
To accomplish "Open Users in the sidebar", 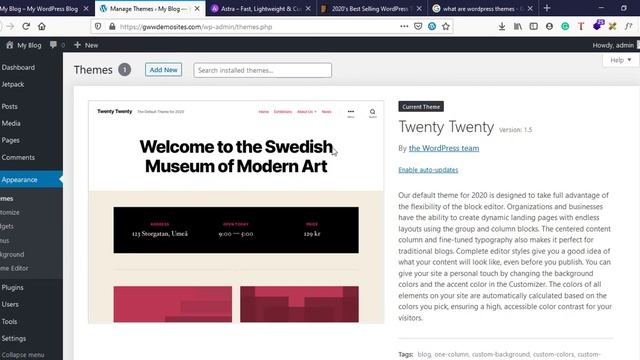I will (10, 304).
